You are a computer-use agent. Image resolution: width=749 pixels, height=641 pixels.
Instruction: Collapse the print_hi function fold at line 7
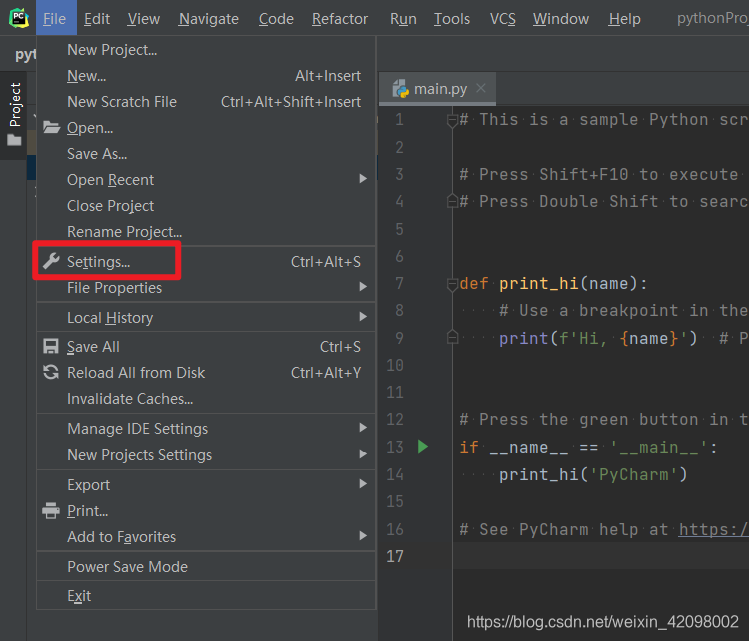pyautogui.click(x=452, y=284)
